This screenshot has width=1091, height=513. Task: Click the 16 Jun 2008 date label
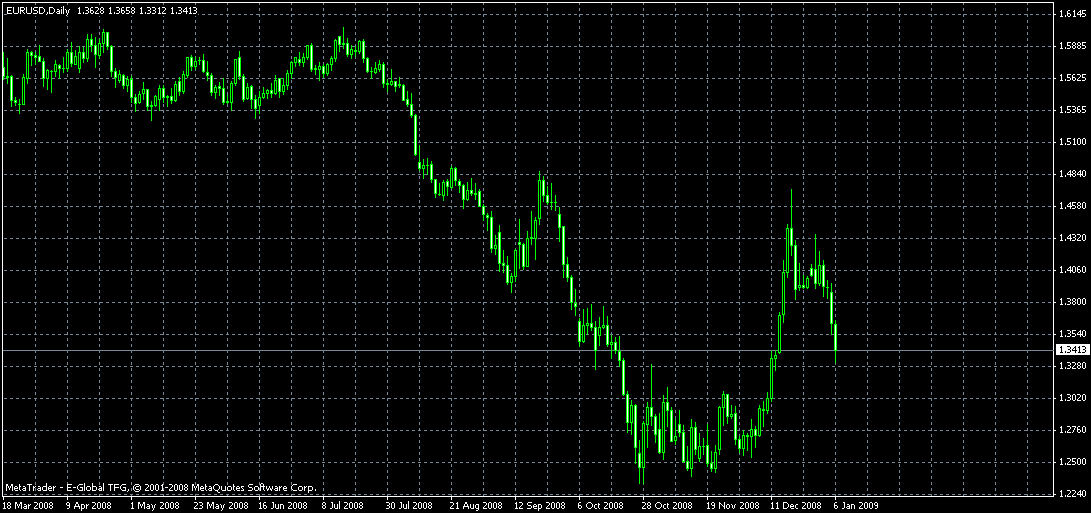tap(284, 506)
